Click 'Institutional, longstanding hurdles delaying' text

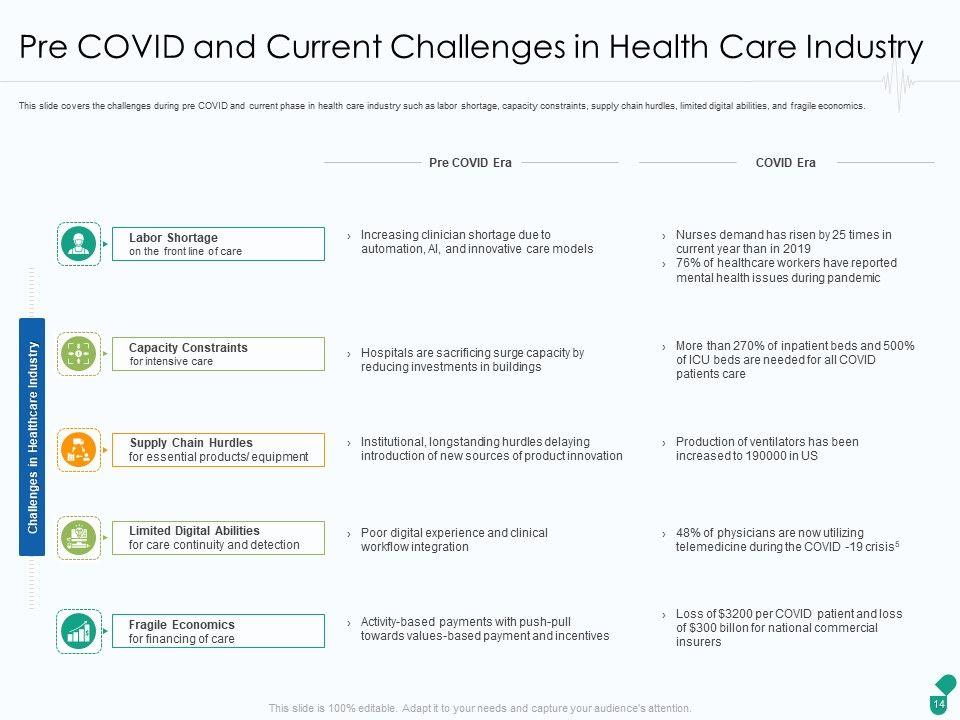click(491, 449)
